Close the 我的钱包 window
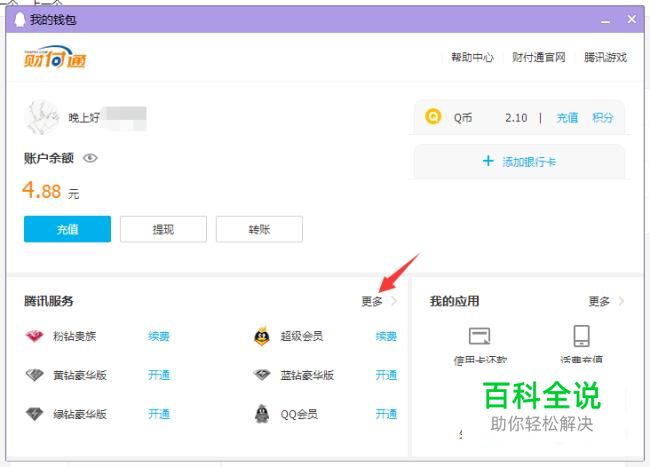Screen dimensions: 650x467 click(x=632, y=19)
